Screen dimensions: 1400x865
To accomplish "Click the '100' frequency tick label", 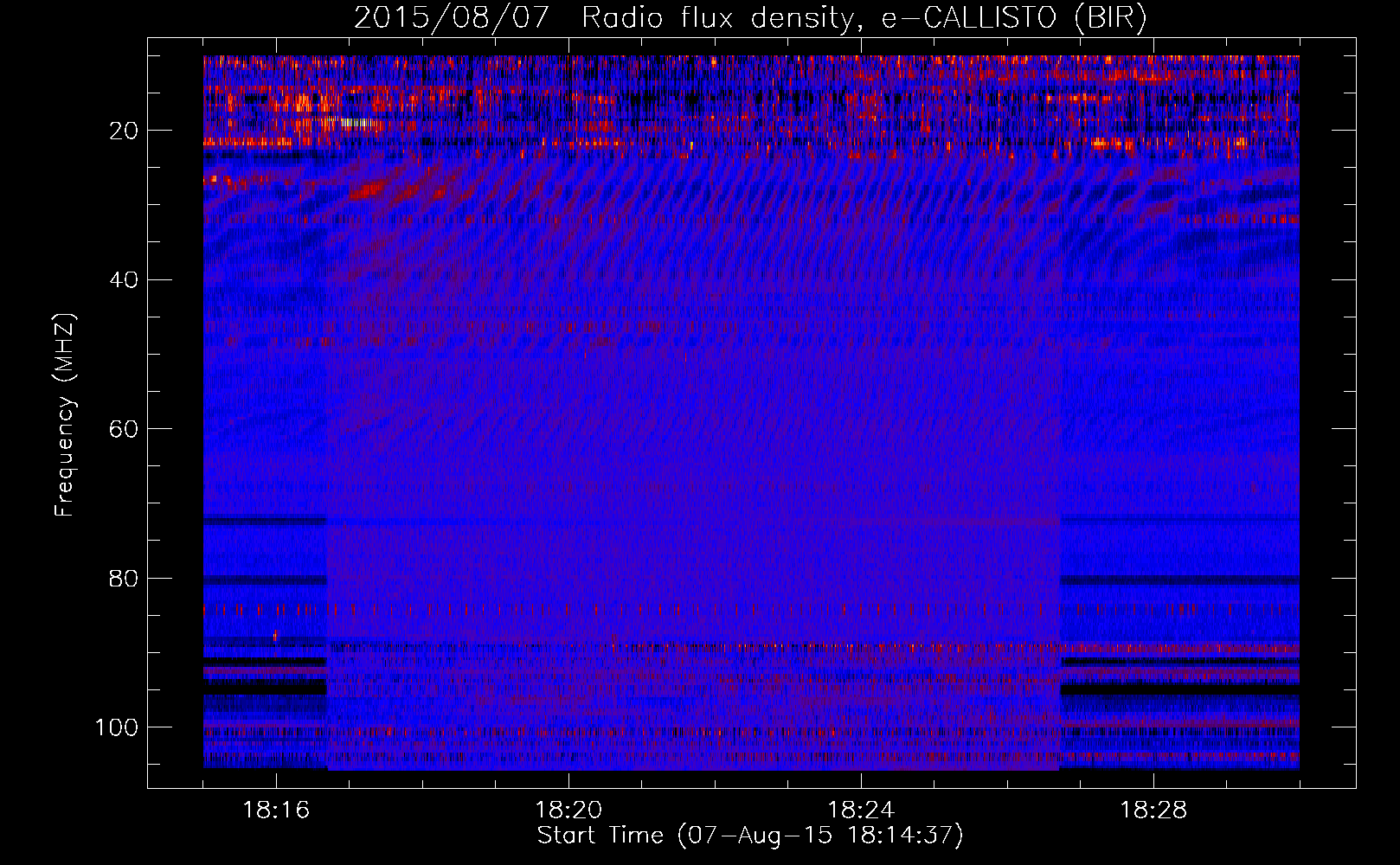I will 117,727.
